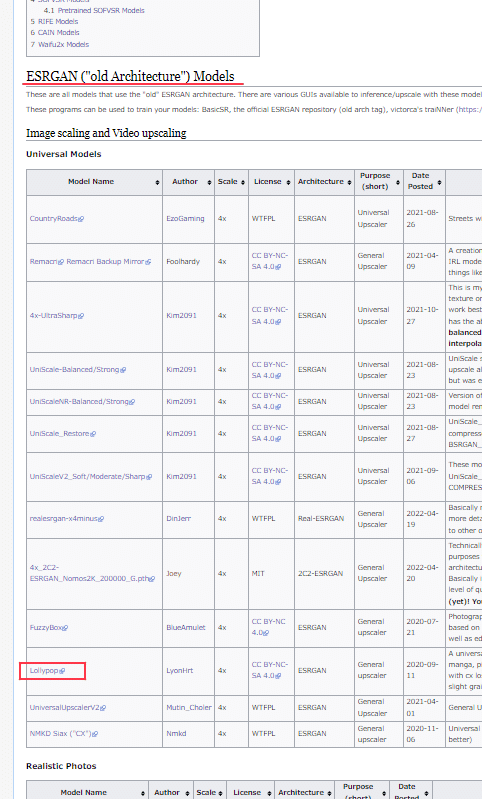Screen dimensions: 482x799
Task: Click the date 2020-07-21 cell
Action: [422, 627]
